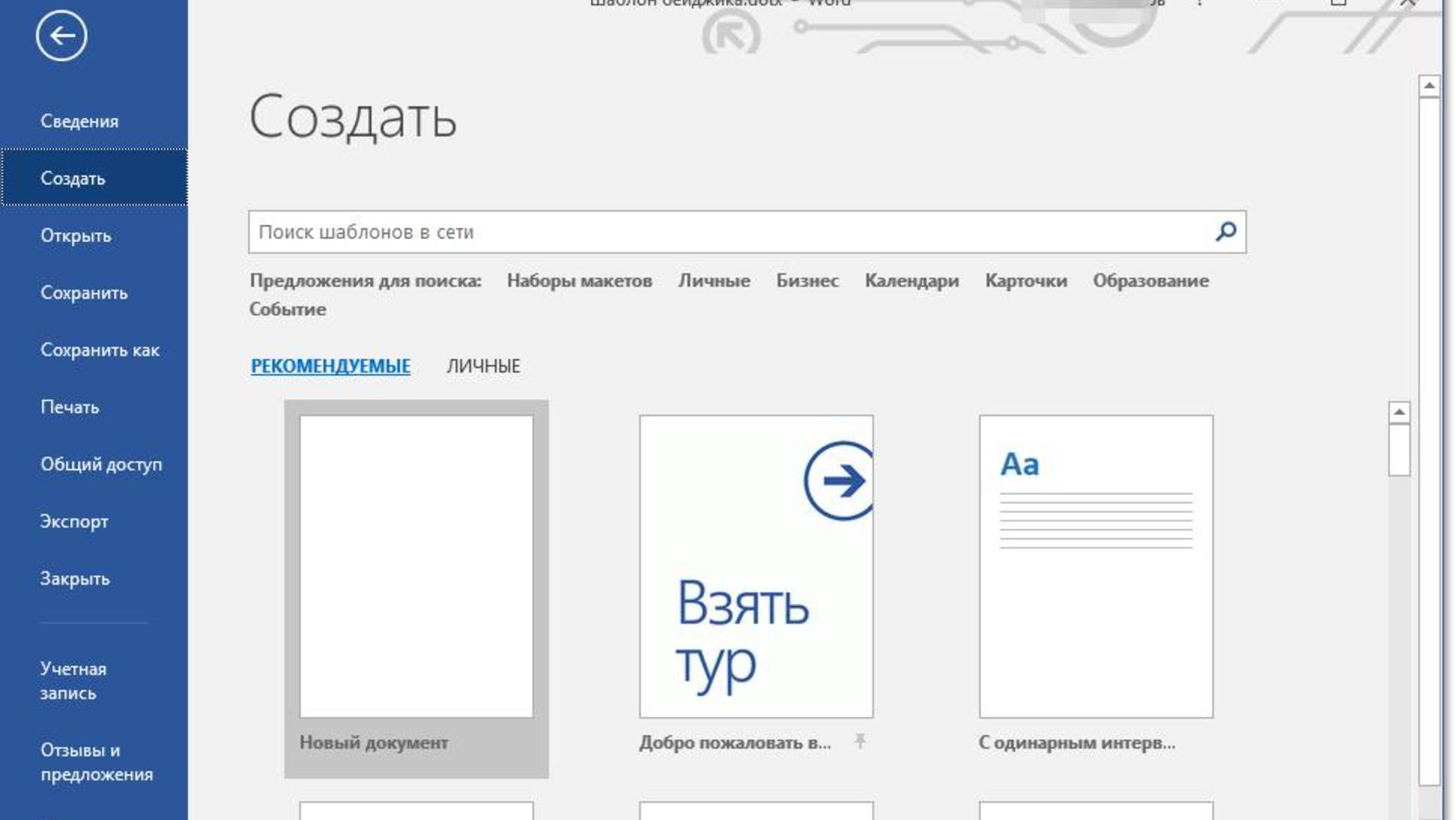Screen dimensions: 1456x820
Task: Open the Экспорт section
Action: point(74,520)
